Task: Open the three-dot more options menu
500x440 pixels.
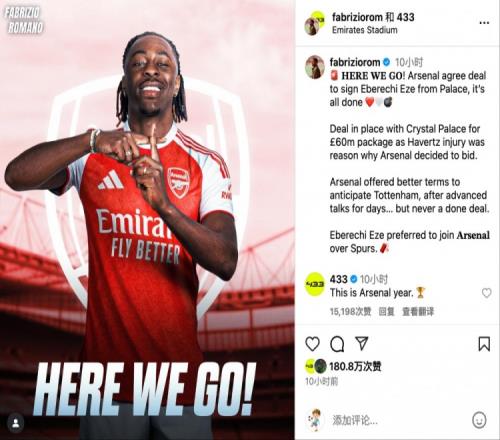Action: [484, 23]
